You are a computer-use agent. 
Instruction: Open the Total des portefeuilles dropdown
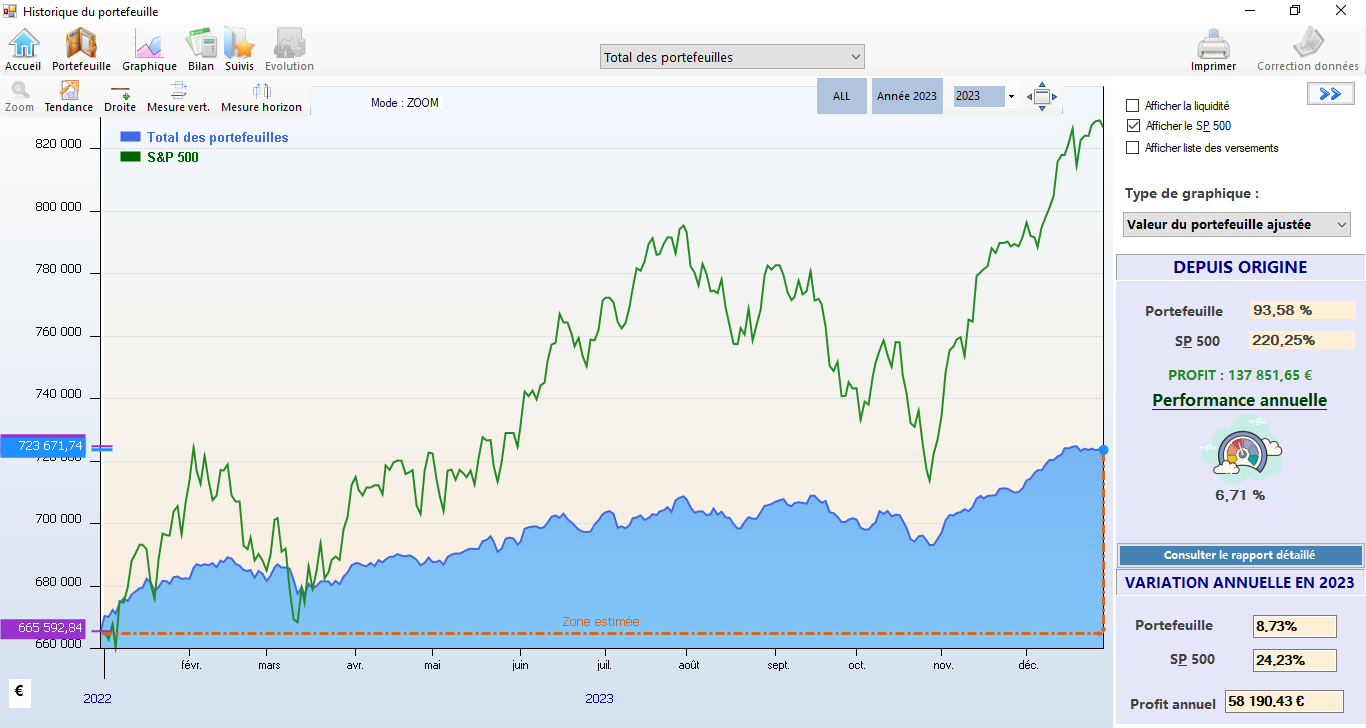tap(732, 57)
